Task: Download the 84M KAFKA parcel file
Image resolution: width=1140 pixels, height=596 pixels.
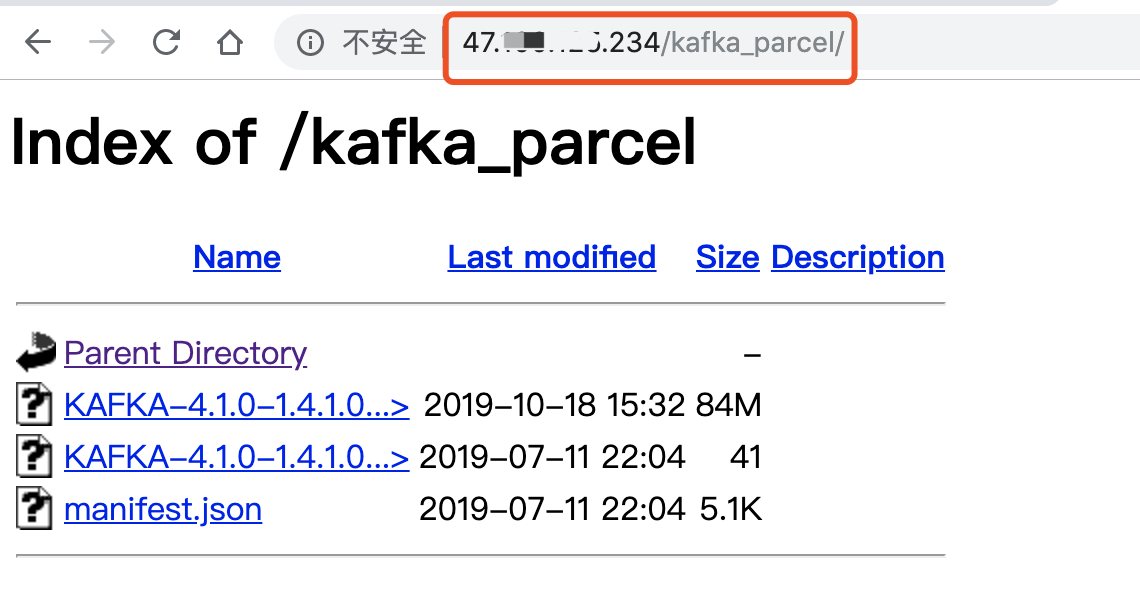Action: 236,404
